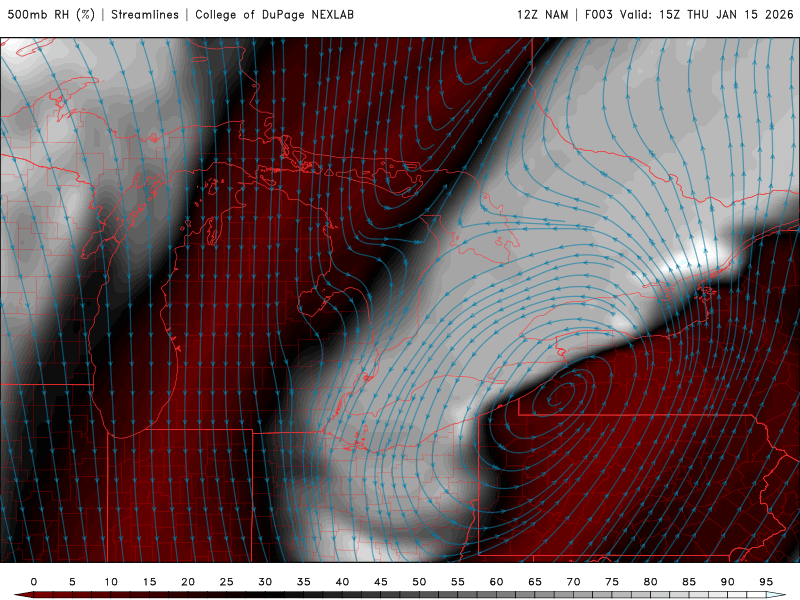Click the '55' colorbar label
Image resolution: width=800 pixels, height=600 pixels.
coord(458,582)
